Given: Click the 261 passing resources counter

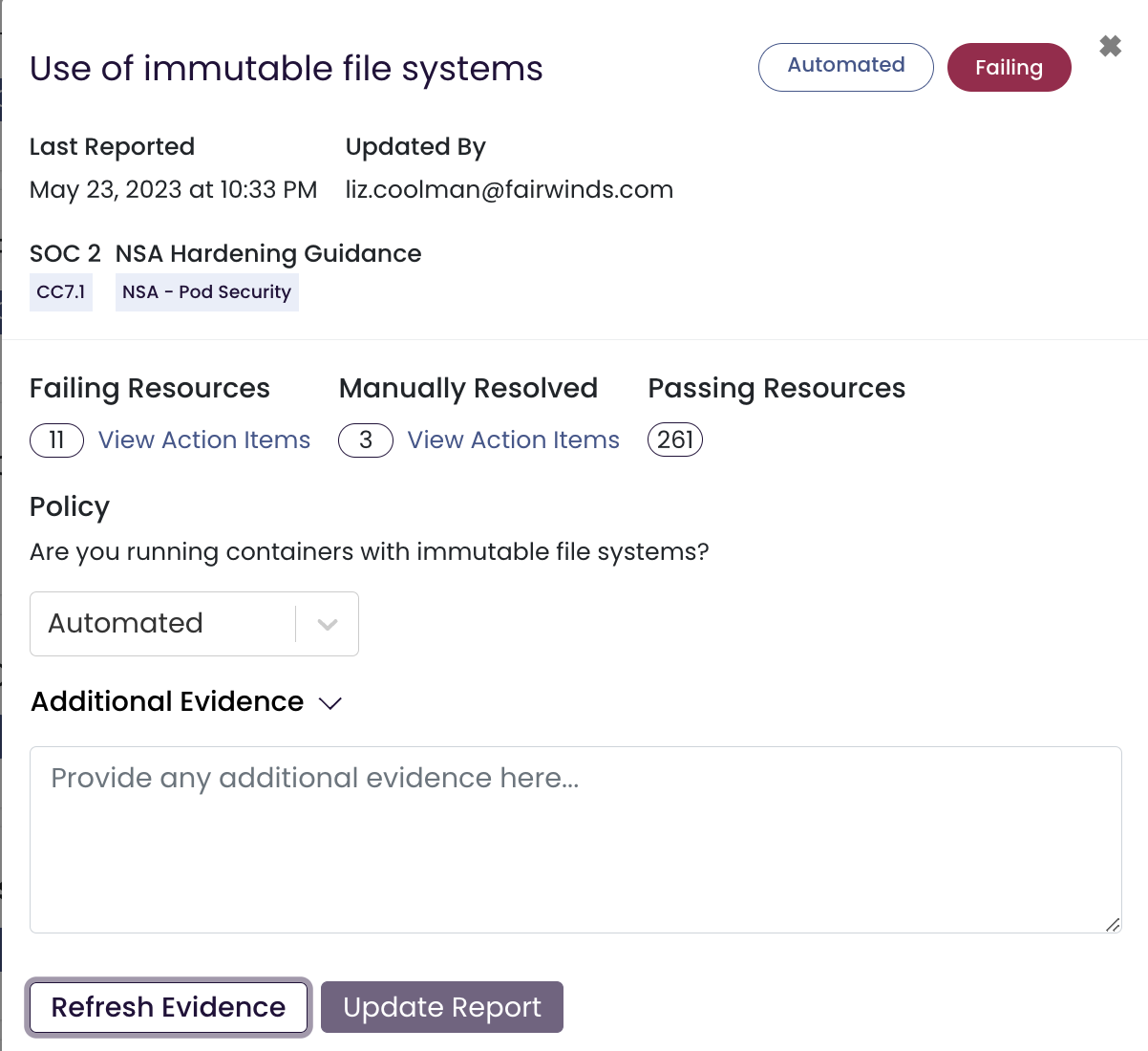Looking at the screenshot, I should (x=674, y=440).
